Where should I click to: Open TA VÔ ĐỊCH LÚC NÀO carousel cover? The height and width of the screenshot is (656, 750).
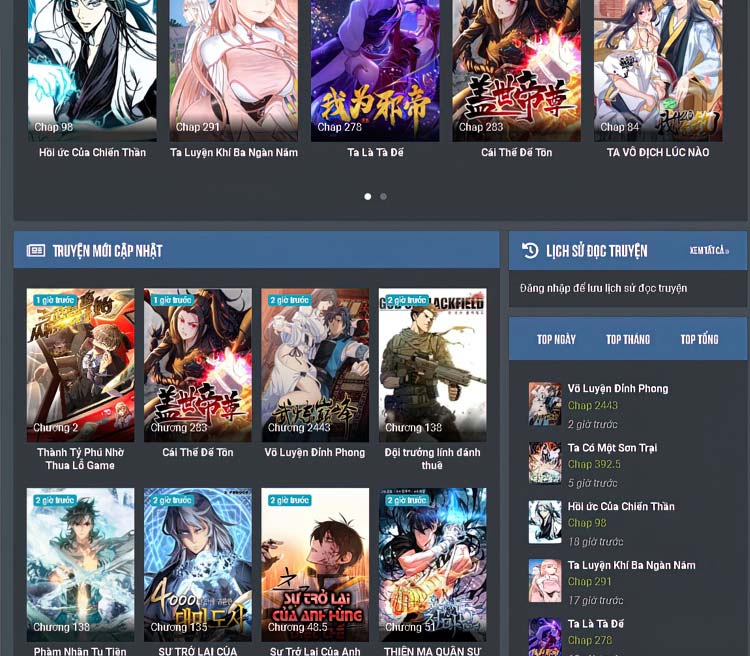coord(658,71)
